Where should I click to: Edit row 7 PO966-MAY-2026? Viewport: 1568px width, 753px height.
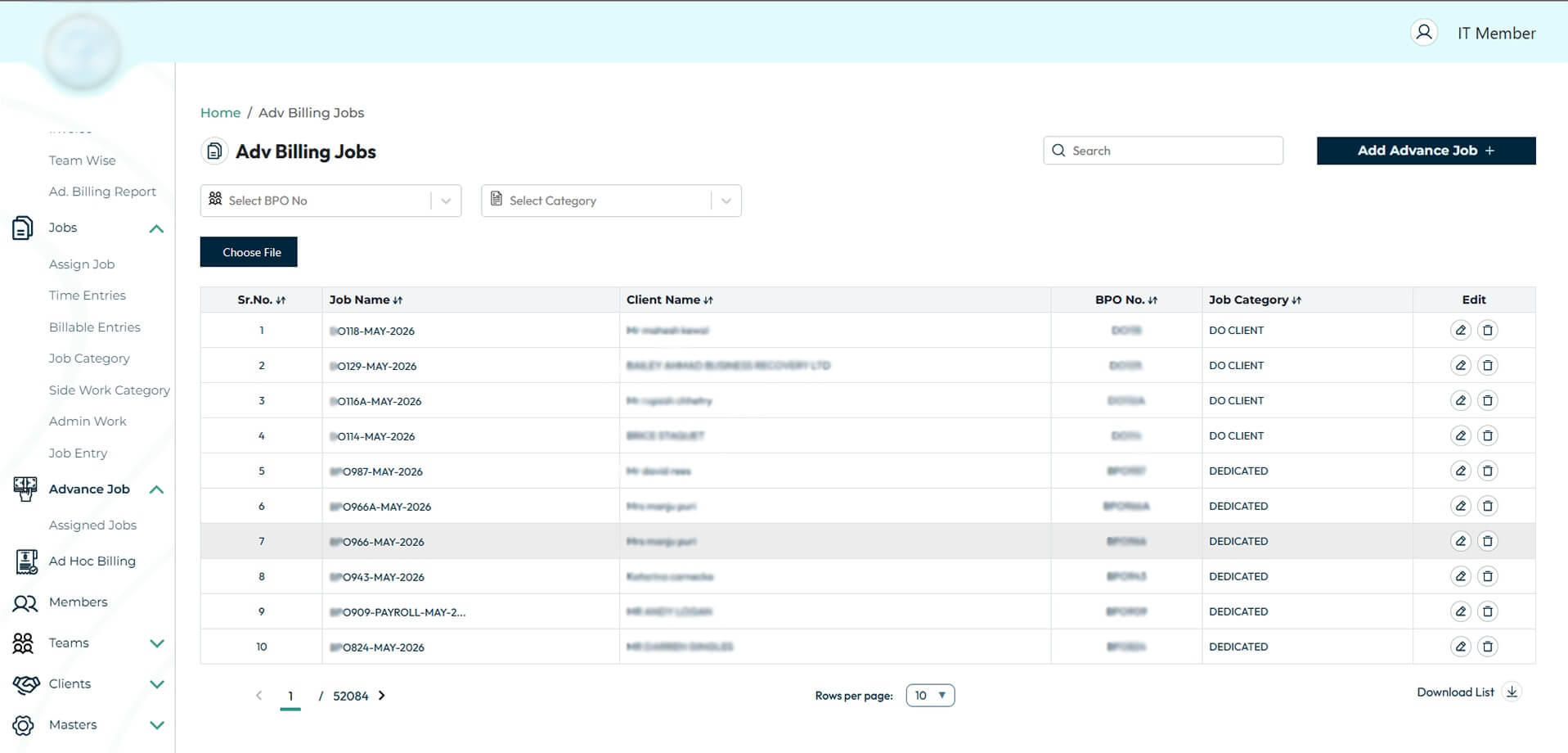1460,542
